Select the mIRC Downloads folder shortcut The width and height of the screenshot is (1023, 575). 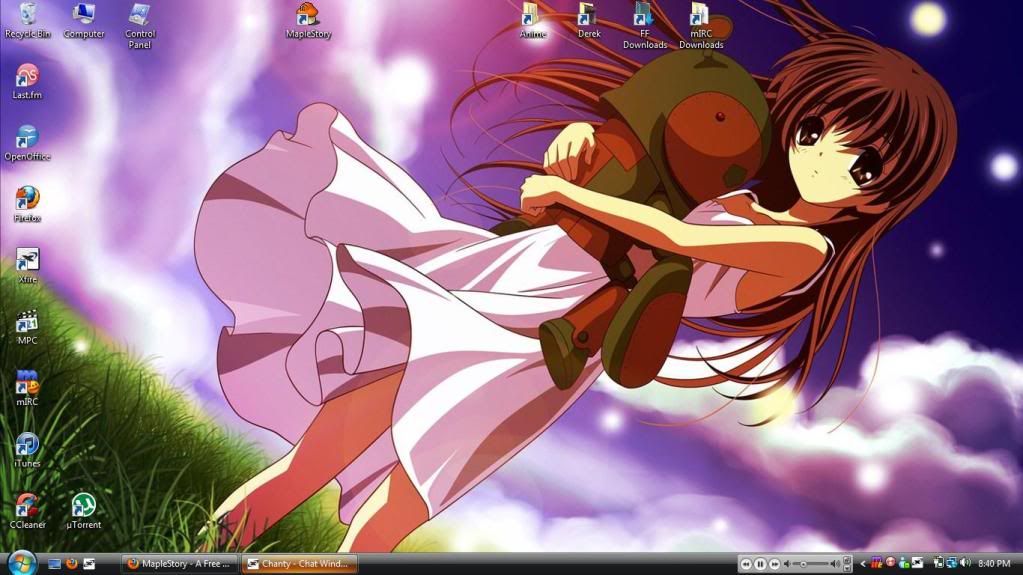click(701, 26)
